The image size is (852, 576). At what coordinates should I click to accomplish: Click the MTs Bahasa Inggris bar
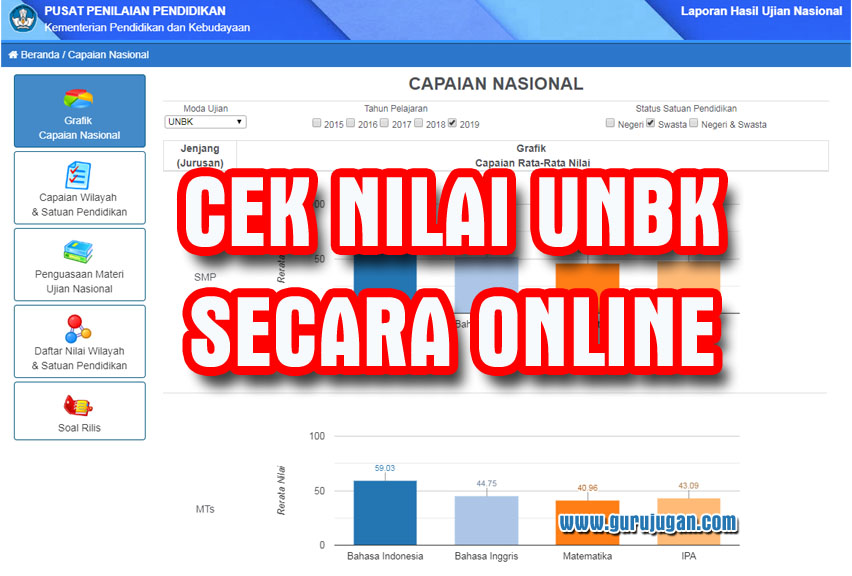pos(486,520)
